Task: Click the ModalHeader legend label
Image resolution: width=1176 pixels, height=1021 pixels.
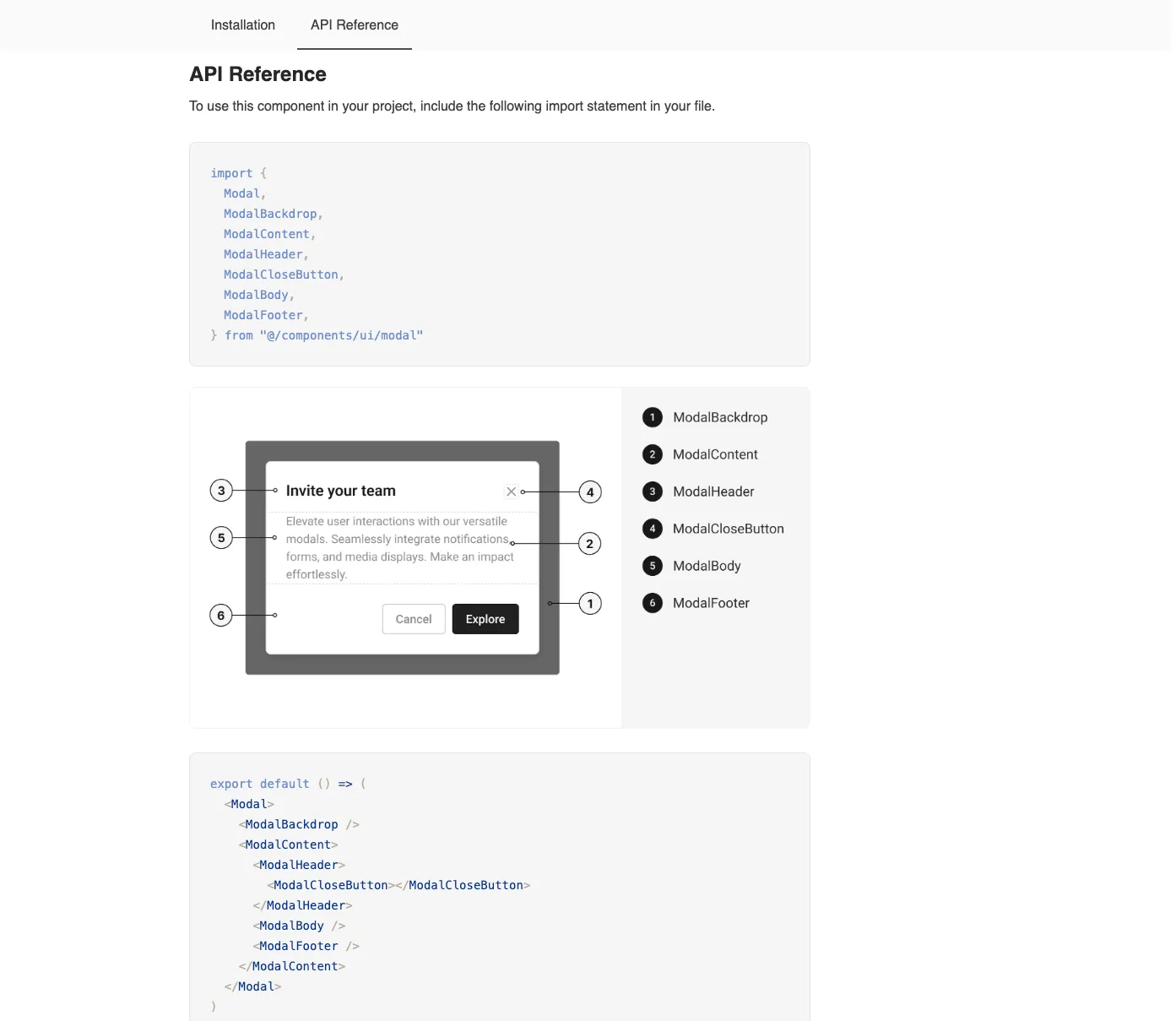Action: pyautogui.click(x=713, y=491)
